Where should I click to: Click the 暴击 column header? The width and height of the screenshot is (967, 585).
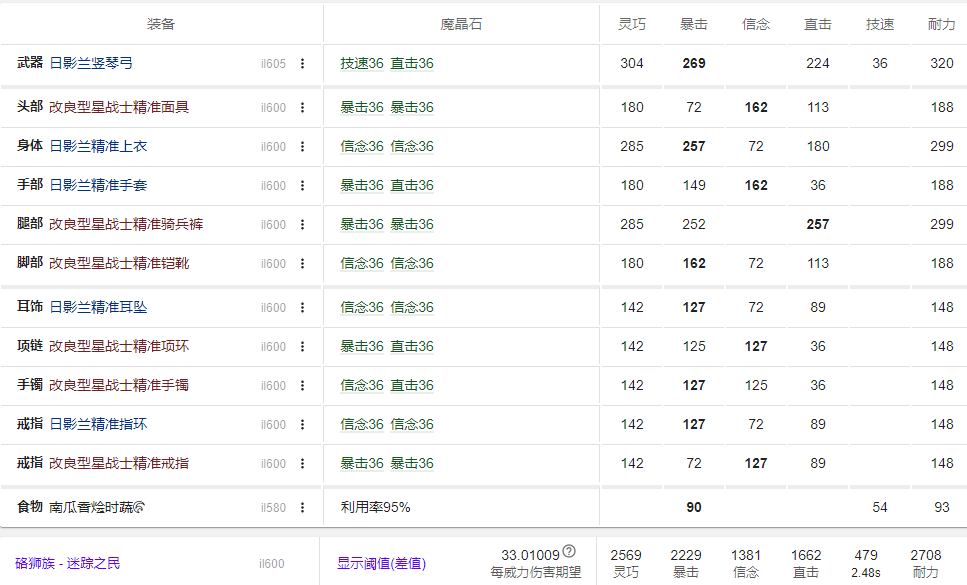(693, 24)
